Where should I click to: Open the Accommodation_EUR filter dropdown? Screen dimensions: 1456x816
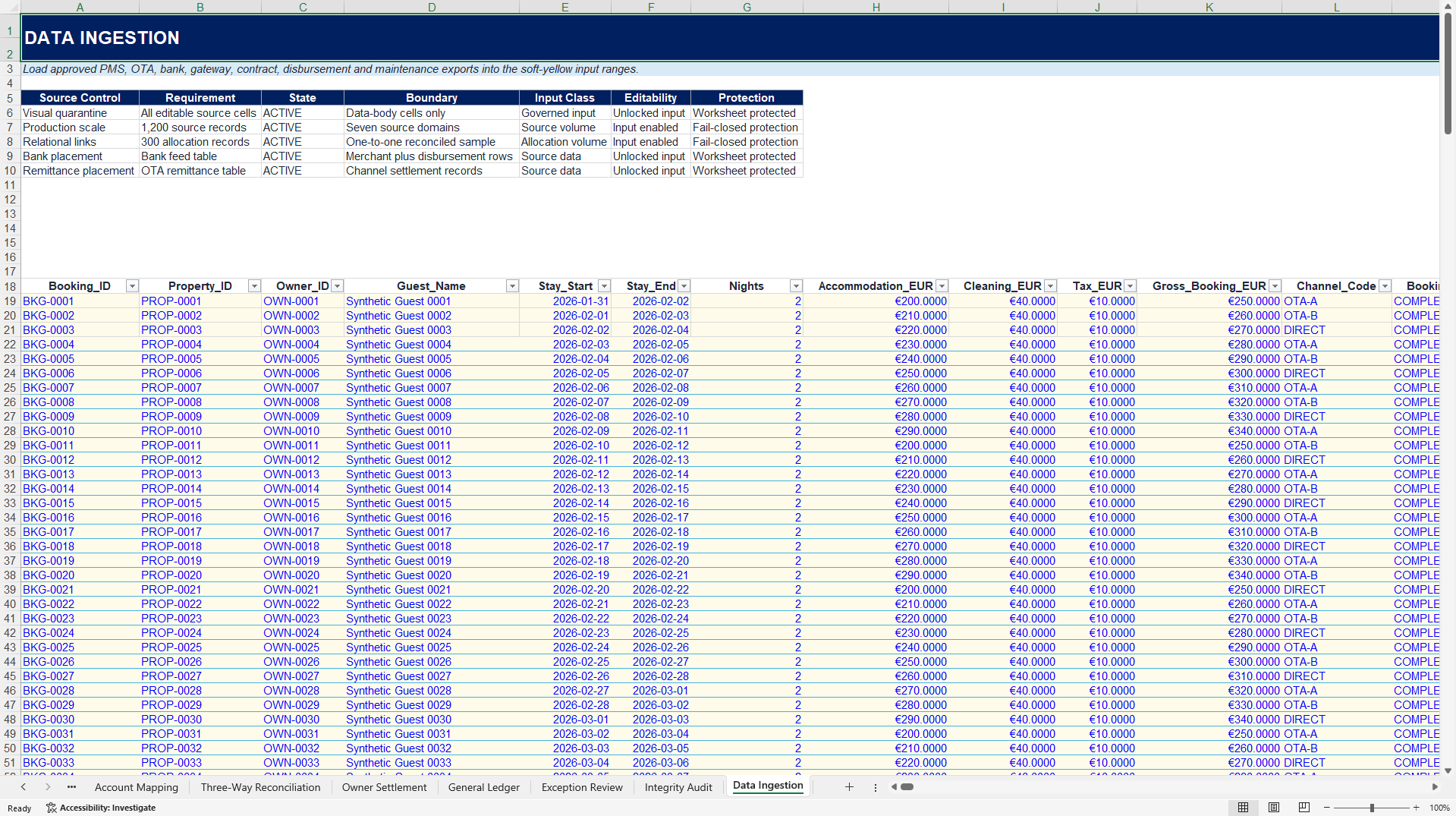pyautogui.click(x=942, y=286)
